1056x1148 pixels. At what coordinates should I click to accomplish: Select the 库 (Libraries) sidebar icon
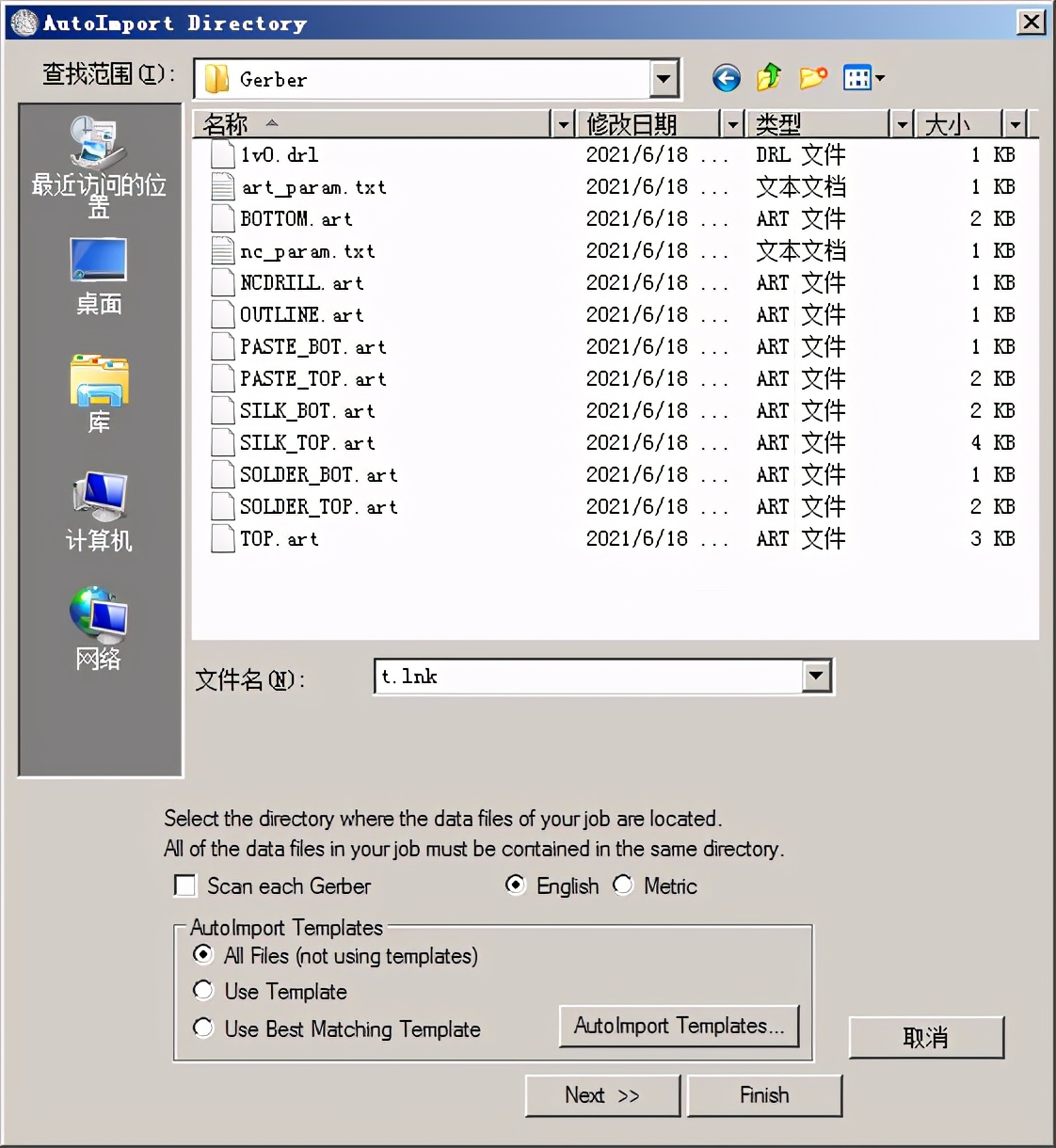(98, 381)
